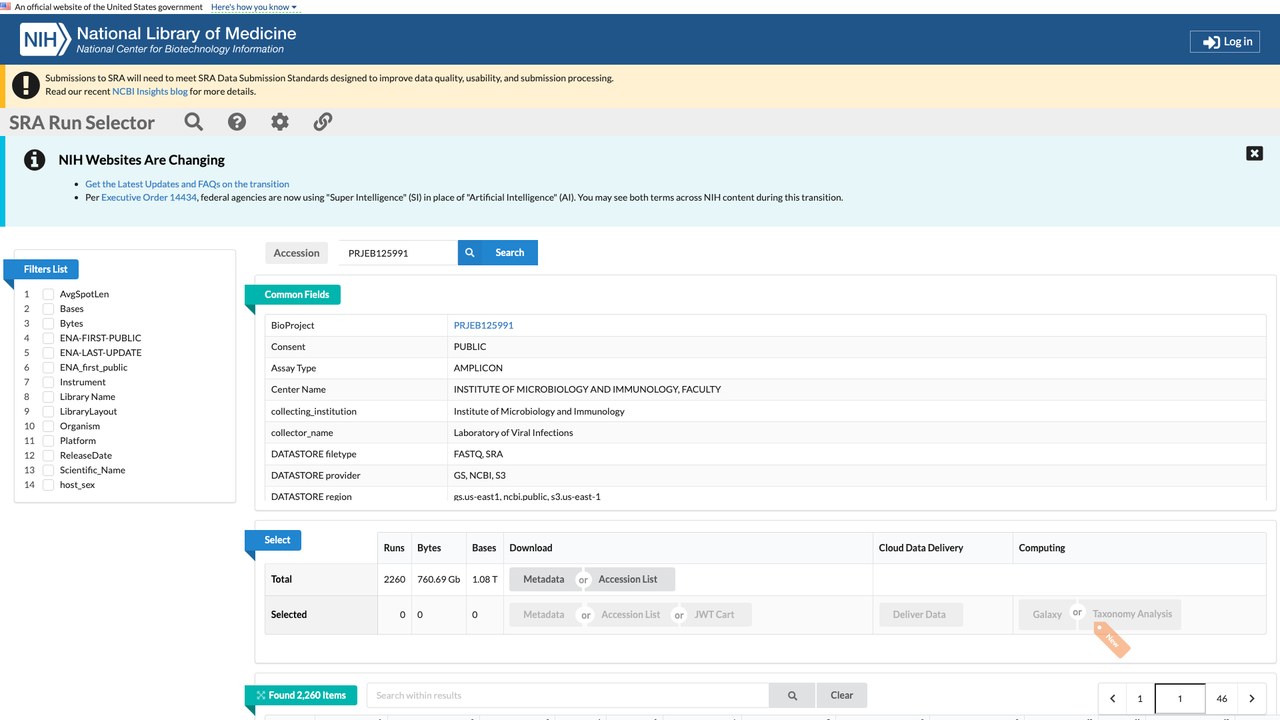
Task: Open the PRJEB125991 BioProject link
Action: coord(483,325)
